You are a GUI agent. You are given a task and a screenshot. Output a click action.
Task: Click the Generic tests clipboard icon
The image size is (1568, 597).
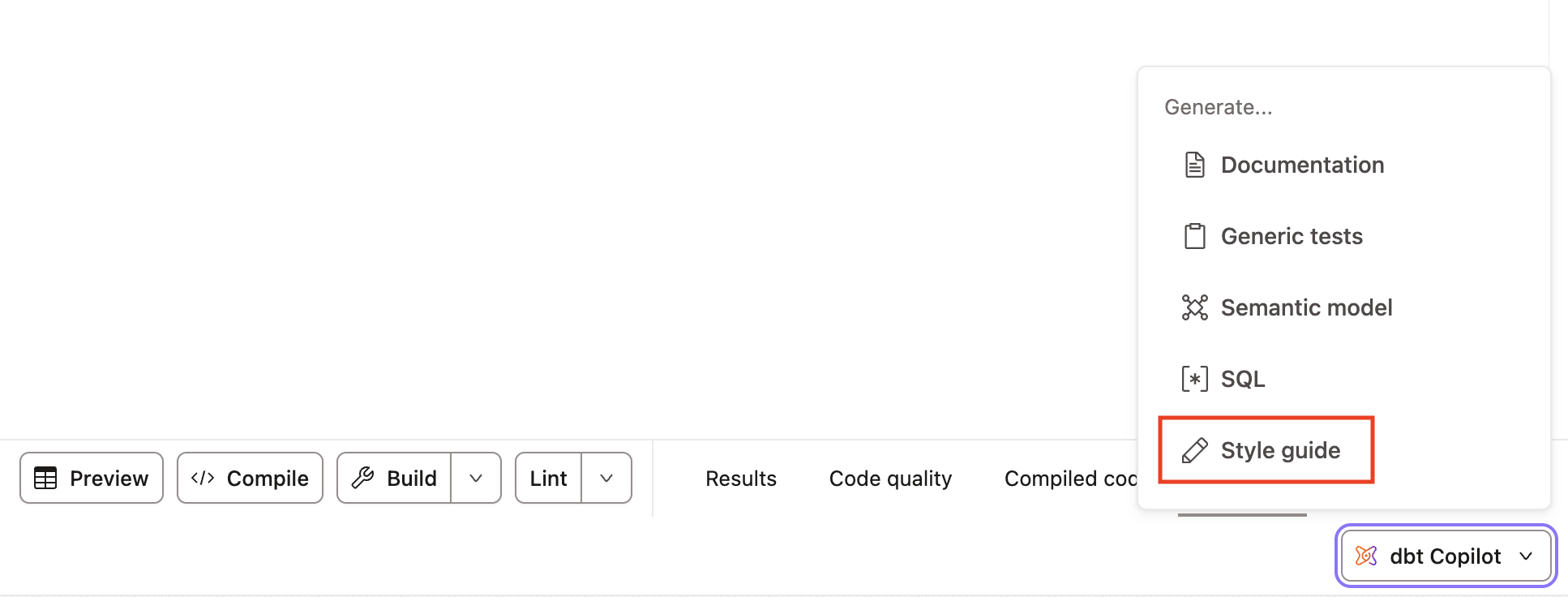(1193, 235)
